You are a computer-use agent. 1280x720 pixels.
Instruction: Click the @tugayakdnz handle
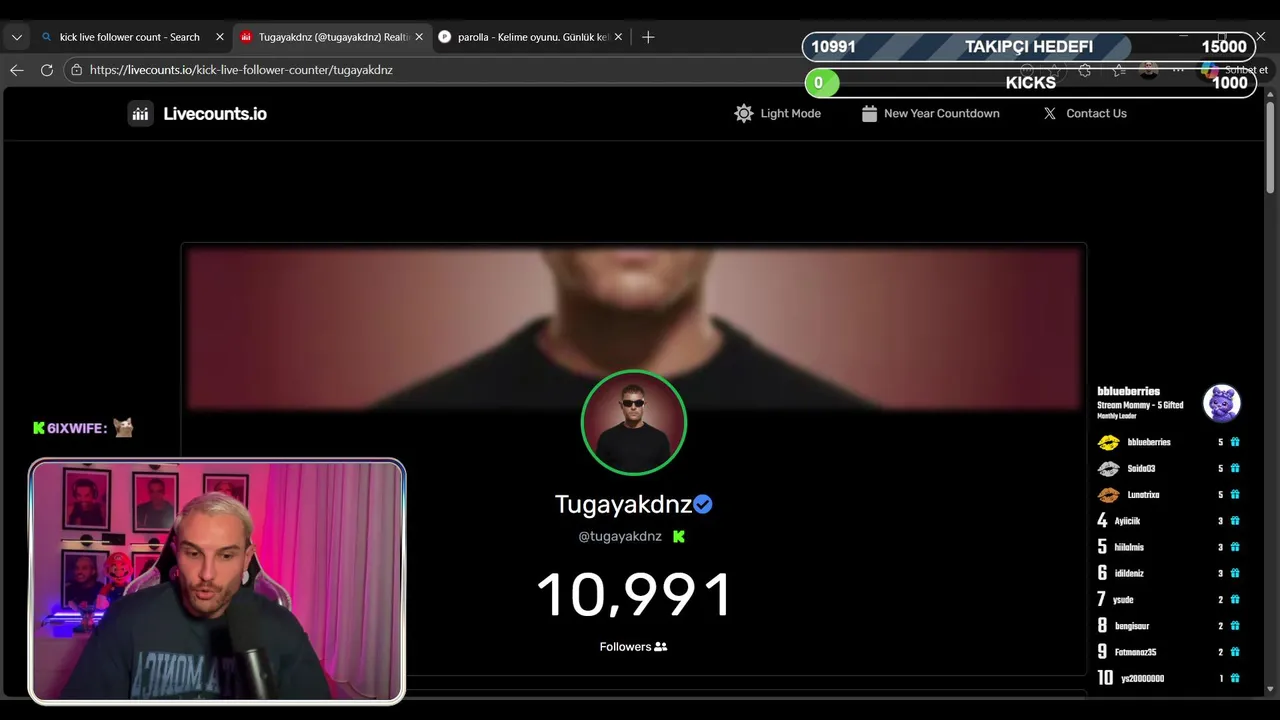point(620,536)
